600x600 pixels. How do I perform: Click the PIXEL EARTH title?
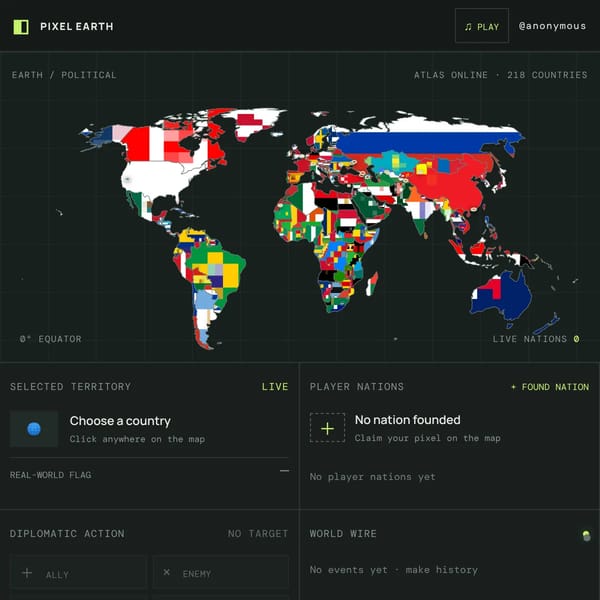coord(77,26)
